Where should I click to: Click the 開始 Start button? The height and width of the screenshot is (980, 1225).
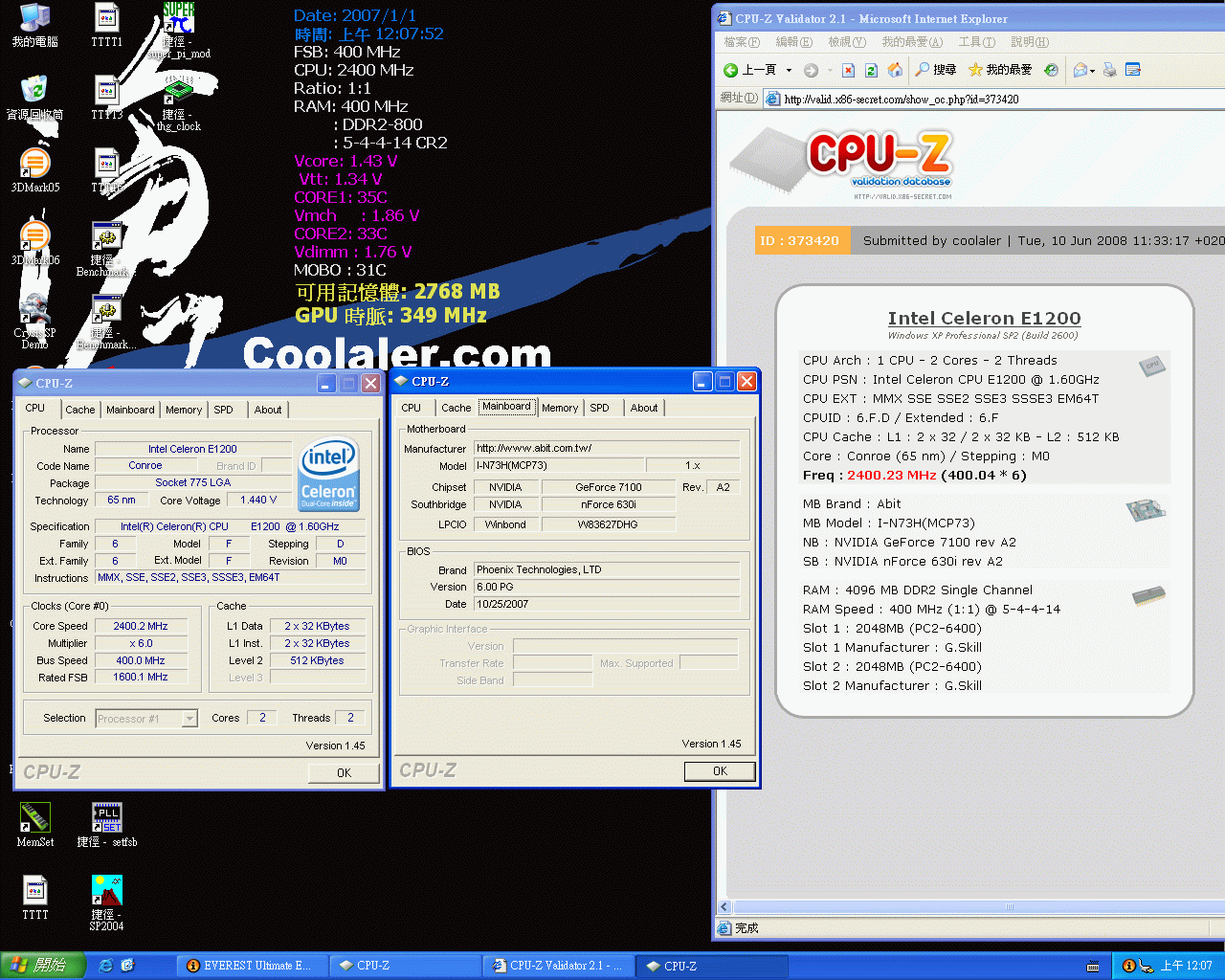pyautogui.click(x=42, y=966)
